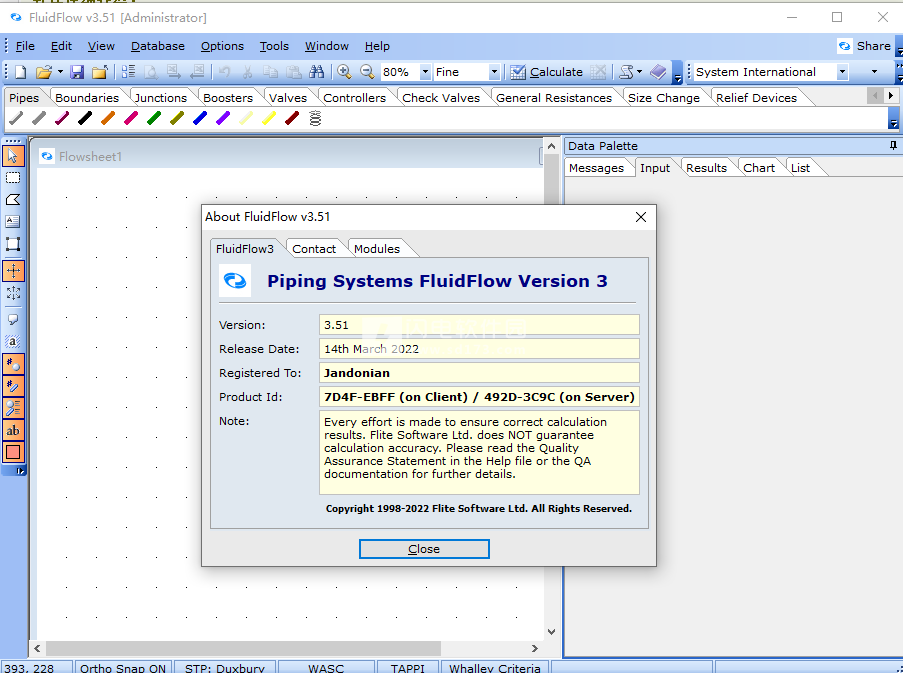
Task: Pick the orange pipe swatch
Action: [108, 119]
